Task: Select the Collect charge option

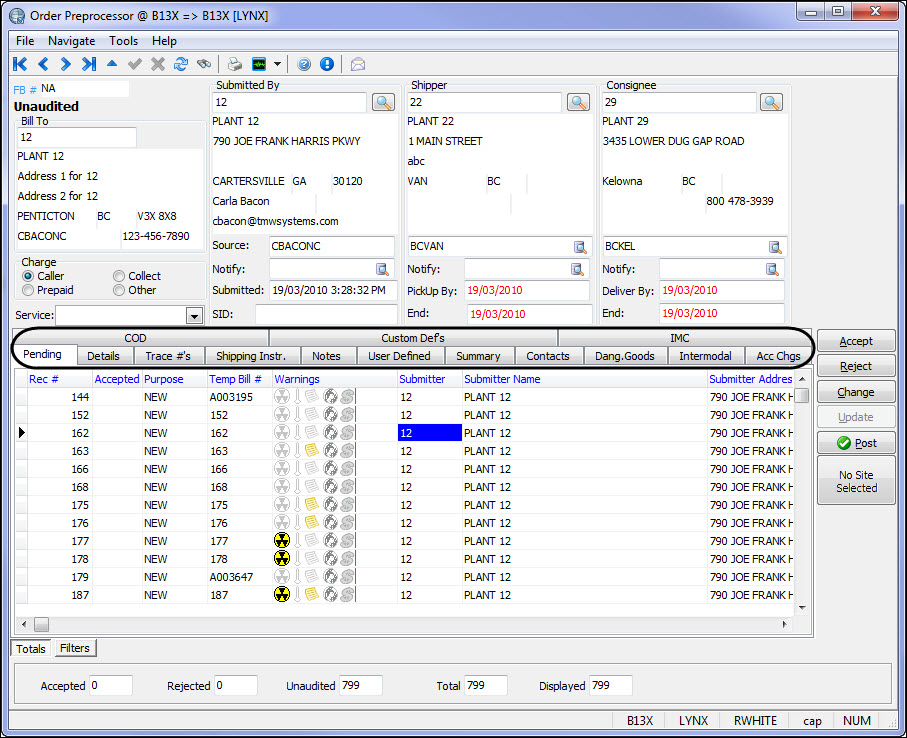Action: (119, 276)
